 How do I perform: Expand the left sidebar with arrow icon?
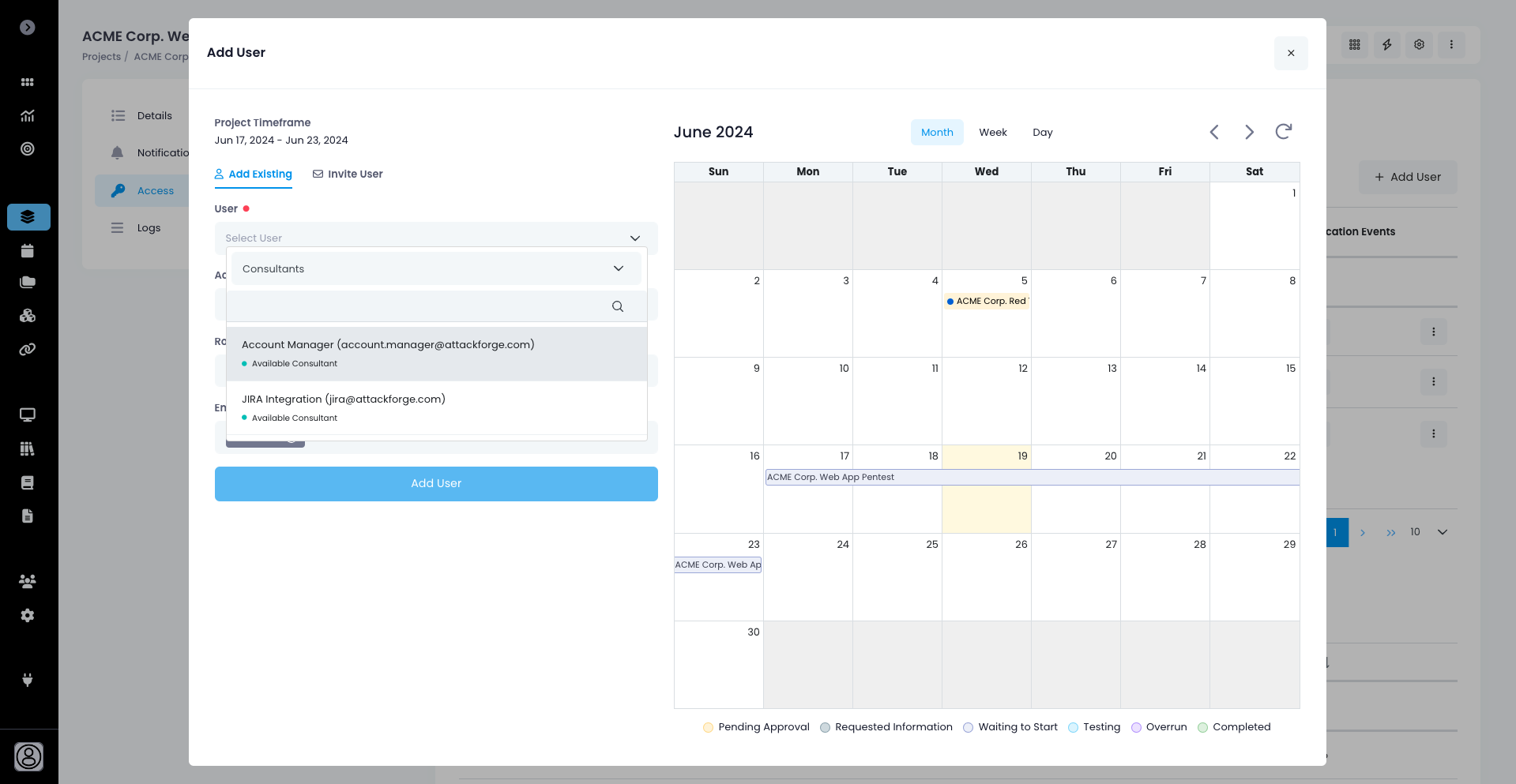(x=28, y=28)
